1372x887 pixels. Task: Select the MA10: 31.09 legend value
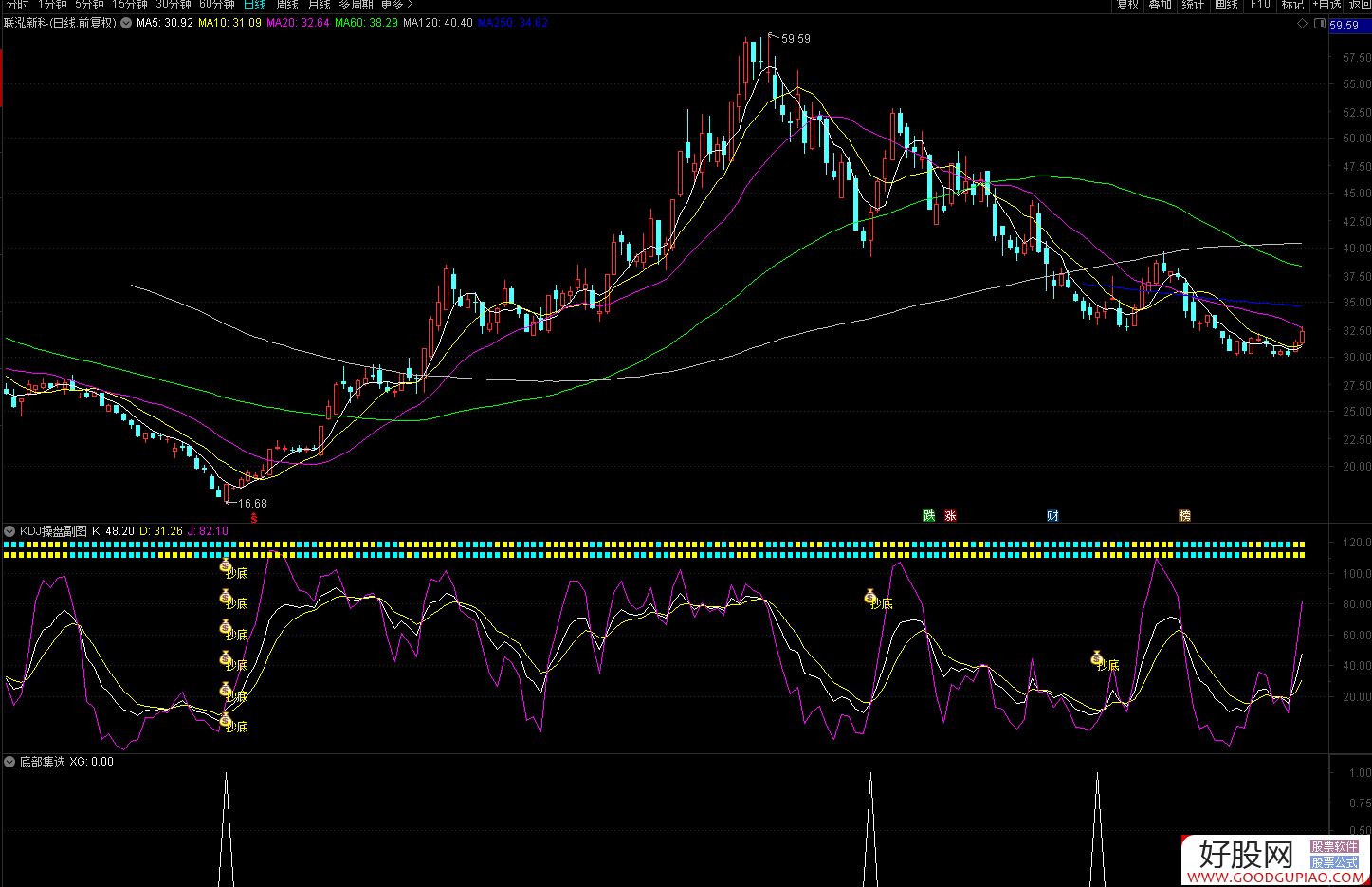[x=229, y=23]
